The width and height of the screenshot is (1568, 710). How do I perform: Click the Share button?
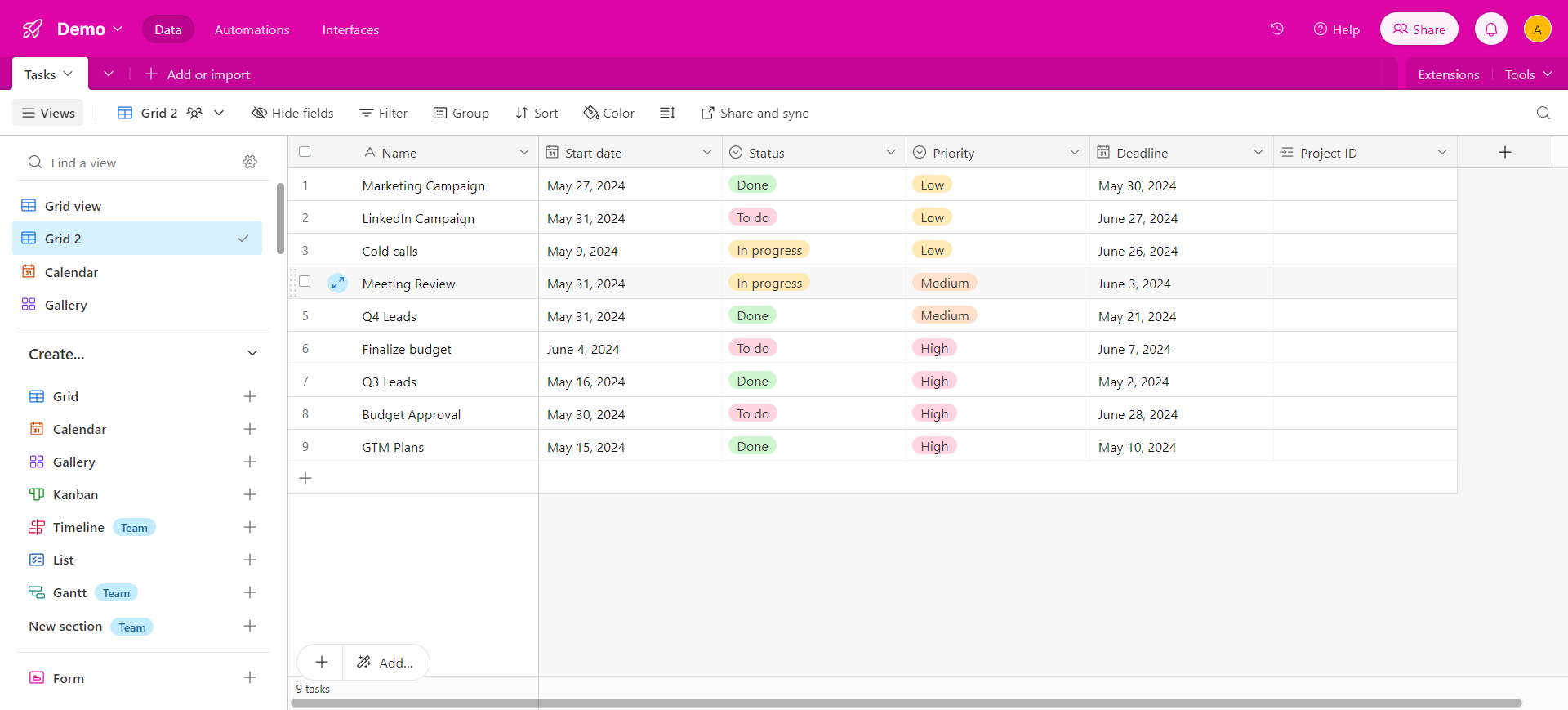1419,29
